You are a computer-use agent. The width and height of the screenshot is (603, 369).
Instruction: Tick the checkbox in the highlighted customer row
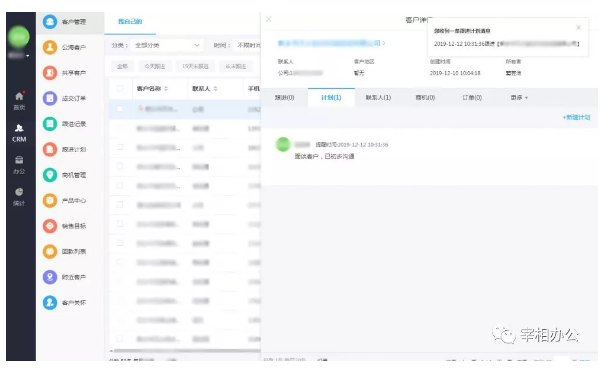120,109
